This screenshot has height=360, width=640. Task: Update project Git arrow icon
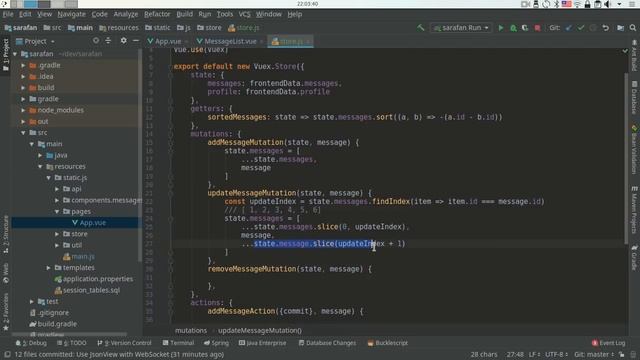point(569,28)
